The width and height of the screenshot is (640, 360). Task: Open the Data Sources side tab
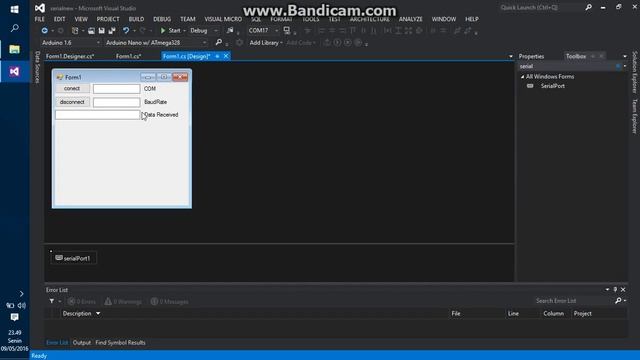(37, 67)
